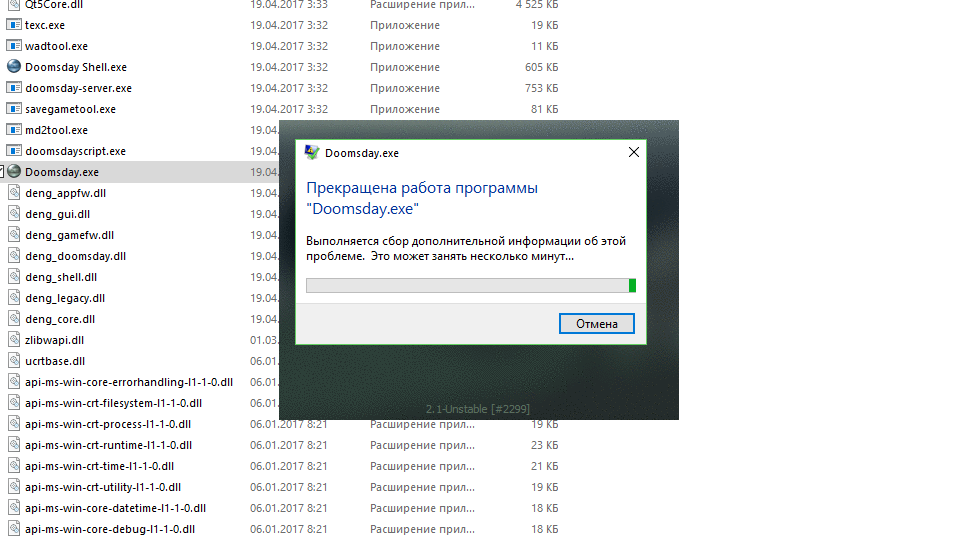The image size is (958, 538).
Task: Select md2tool.exe in the file list
Action: coord(56,130)
